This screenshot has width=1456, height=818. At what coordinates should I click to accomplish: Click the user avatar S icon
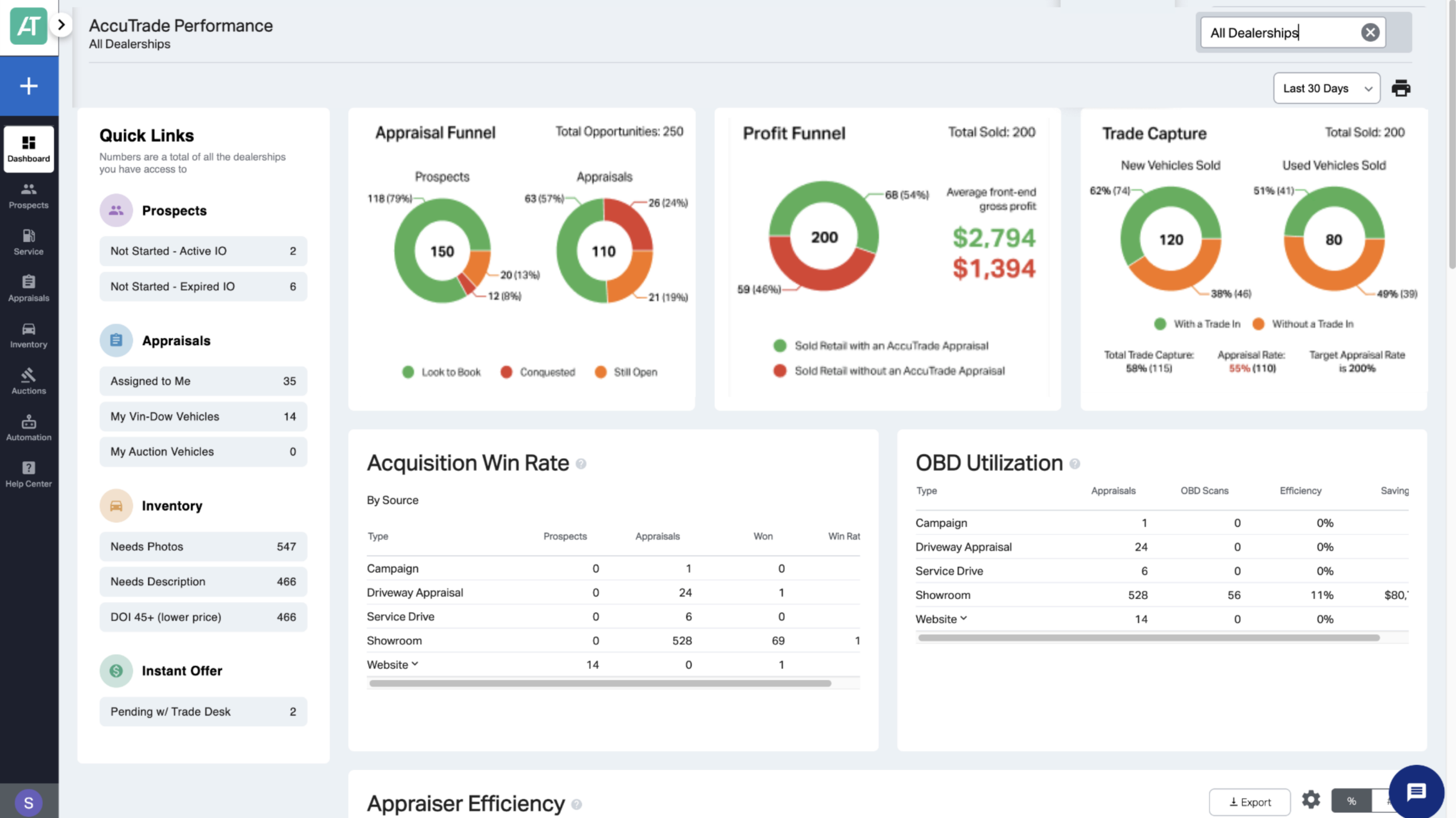coord(28,802)
